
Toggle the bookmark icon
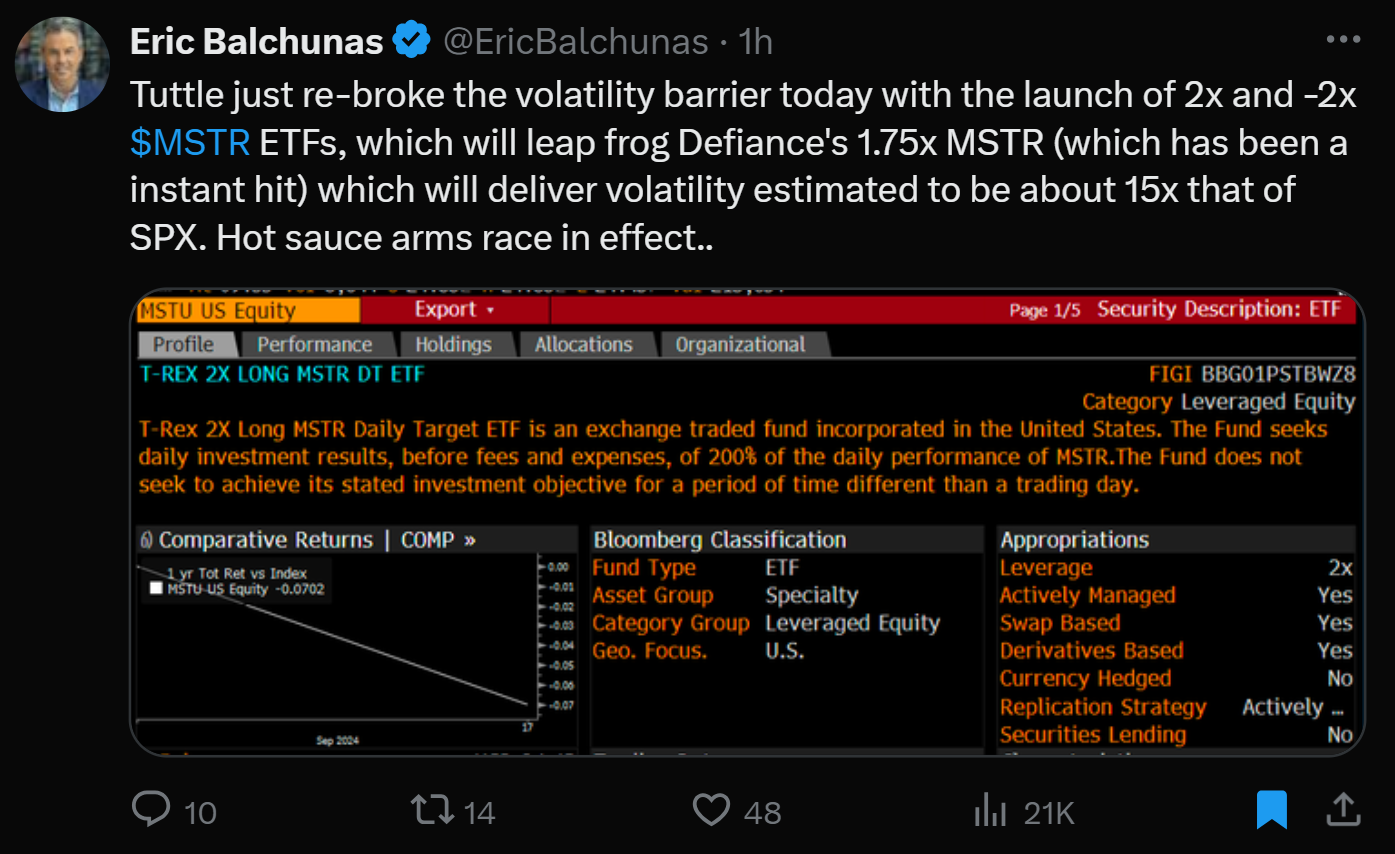[x=1271, y=809]
